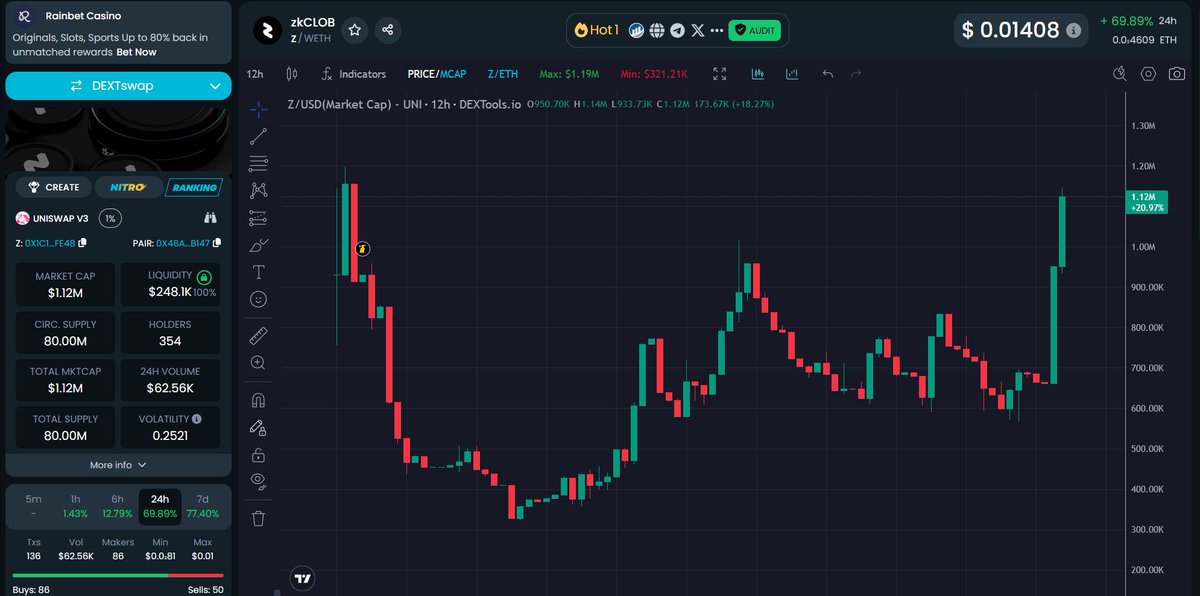
Task: Open the 0X1C1...FE48 token address link
Action: coord(50,243)
